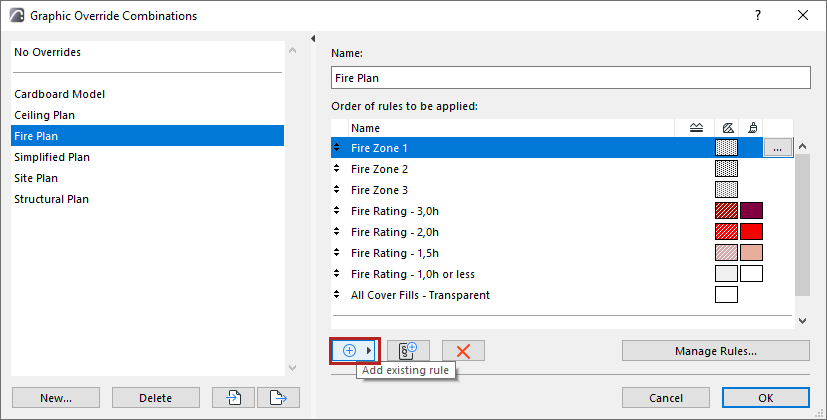Select the Structural Plan combination
This screenshot has height=420, width=827.
click(52, 199)
